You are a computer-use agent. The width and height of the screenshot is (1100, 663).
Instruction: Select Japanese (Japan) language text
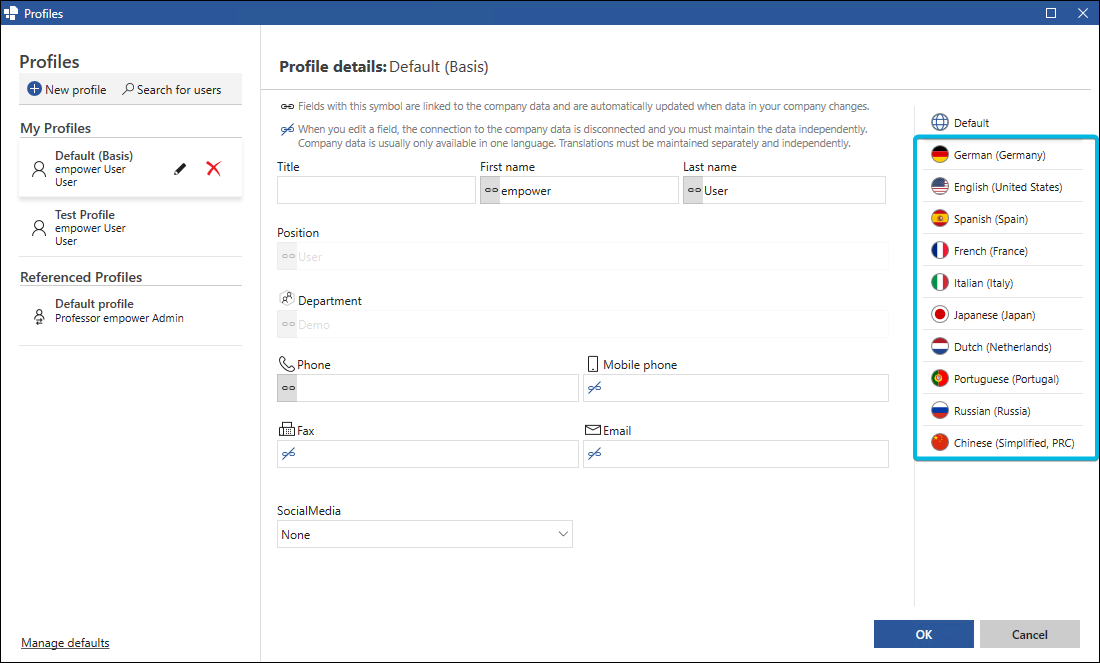tap(994, 315)
